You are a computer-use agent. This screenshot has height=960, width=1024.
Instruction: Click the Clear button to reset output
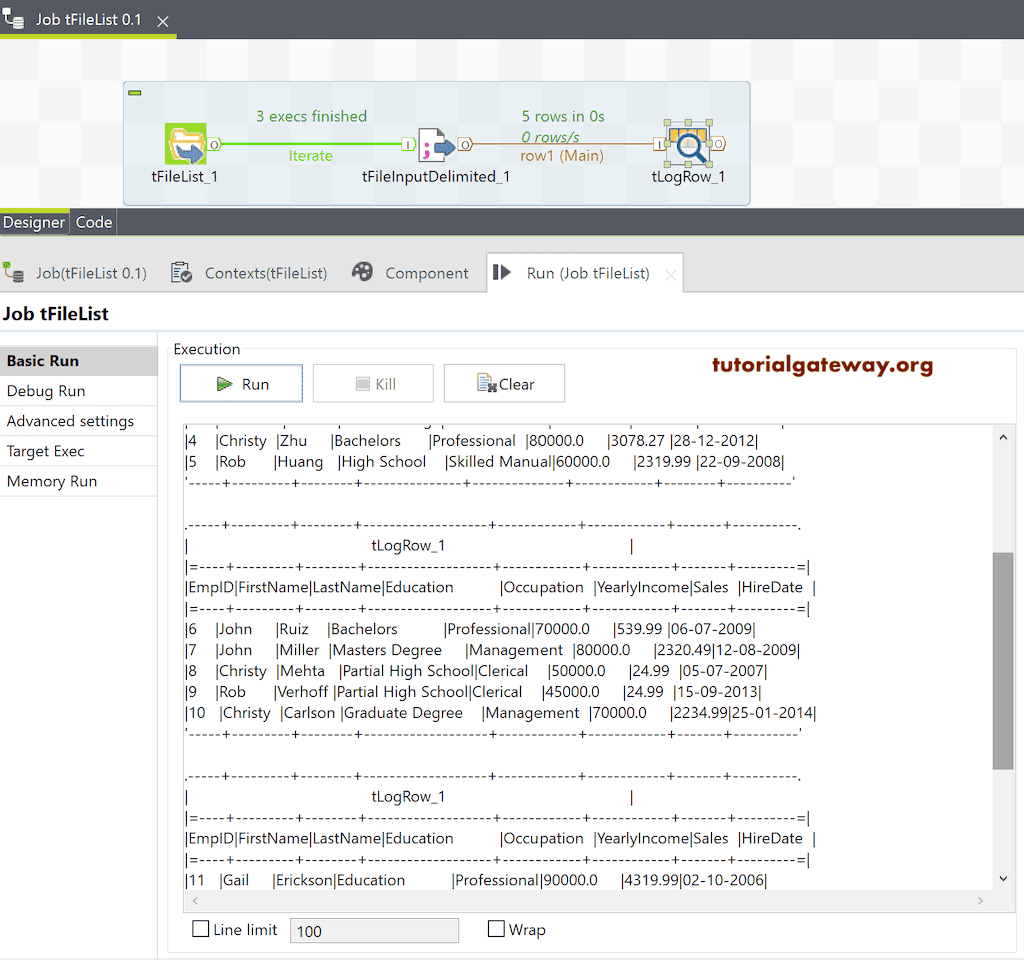pyautogui.click(x=504, y=383)
